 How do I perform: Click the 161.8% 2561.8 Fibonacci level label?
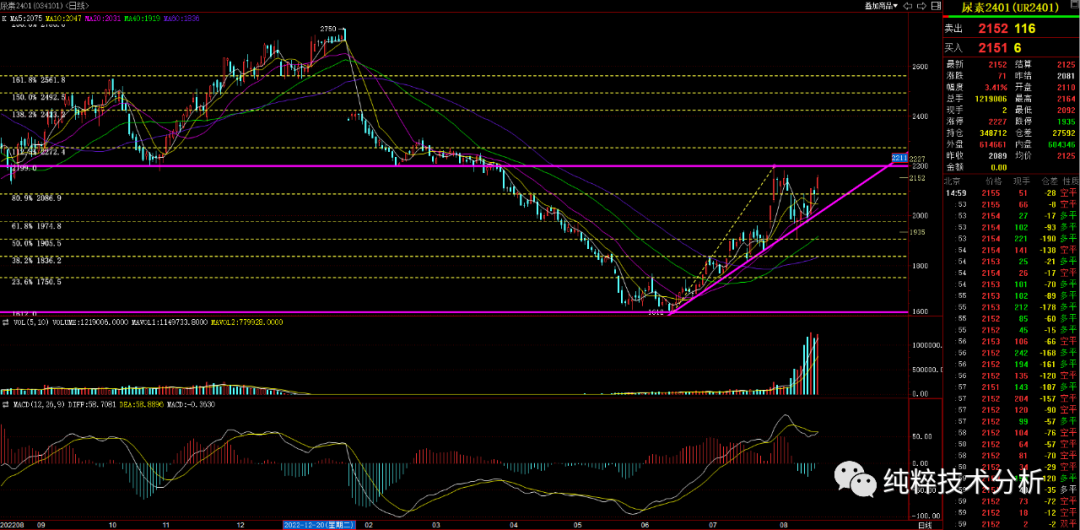pos(39,81)
